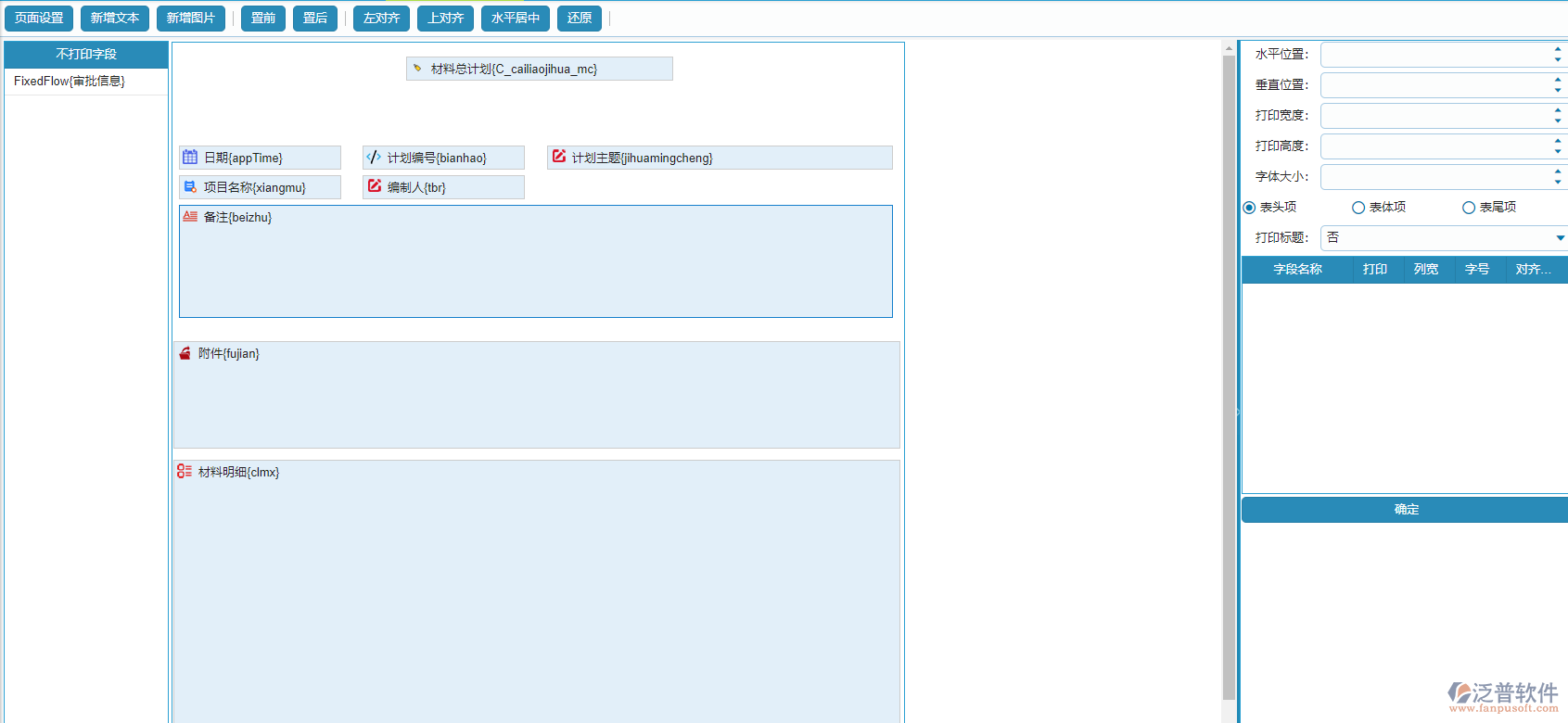
Task: Click the 不打印字段 panel header
Action: (x=86, y=54)
